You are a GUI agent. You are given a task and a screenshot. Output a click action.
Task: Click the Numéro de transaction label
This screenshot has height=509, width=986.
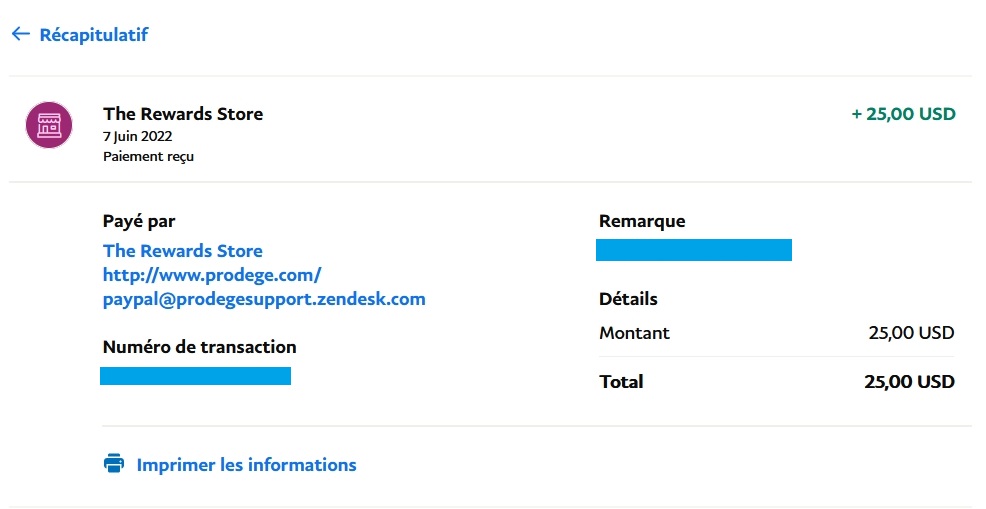[x=199, y=347]
